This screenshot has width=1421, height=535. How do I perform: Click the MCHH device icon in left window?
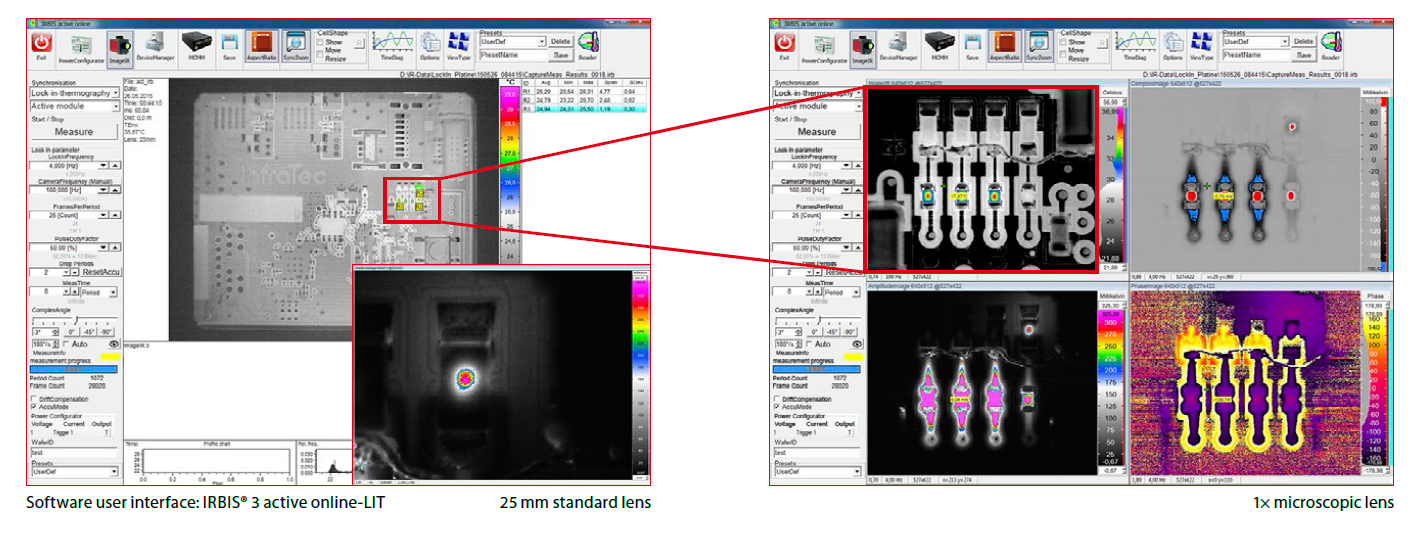pyautogui.click(x=195, y=46)
